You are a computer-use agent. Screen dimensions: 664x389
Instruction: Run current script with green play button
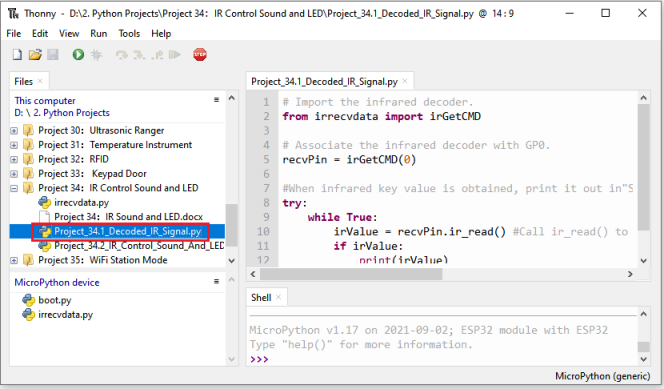(78, 55)
